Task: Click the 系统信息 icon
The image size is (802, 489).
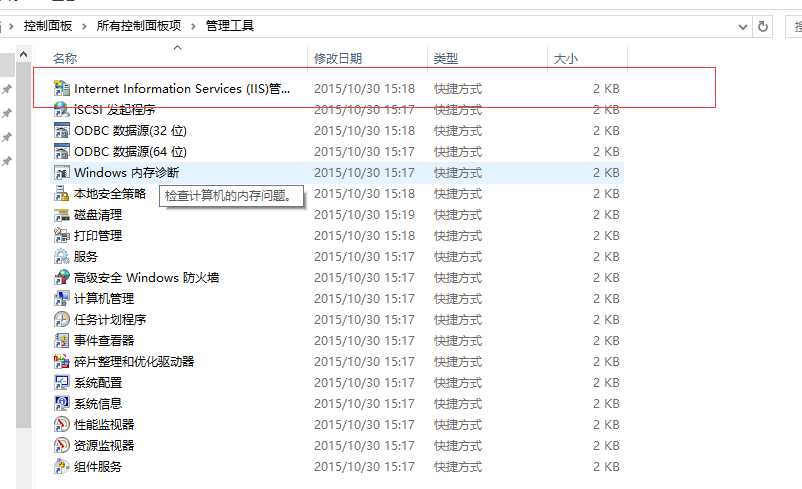Action: click(x=61, y=404)
